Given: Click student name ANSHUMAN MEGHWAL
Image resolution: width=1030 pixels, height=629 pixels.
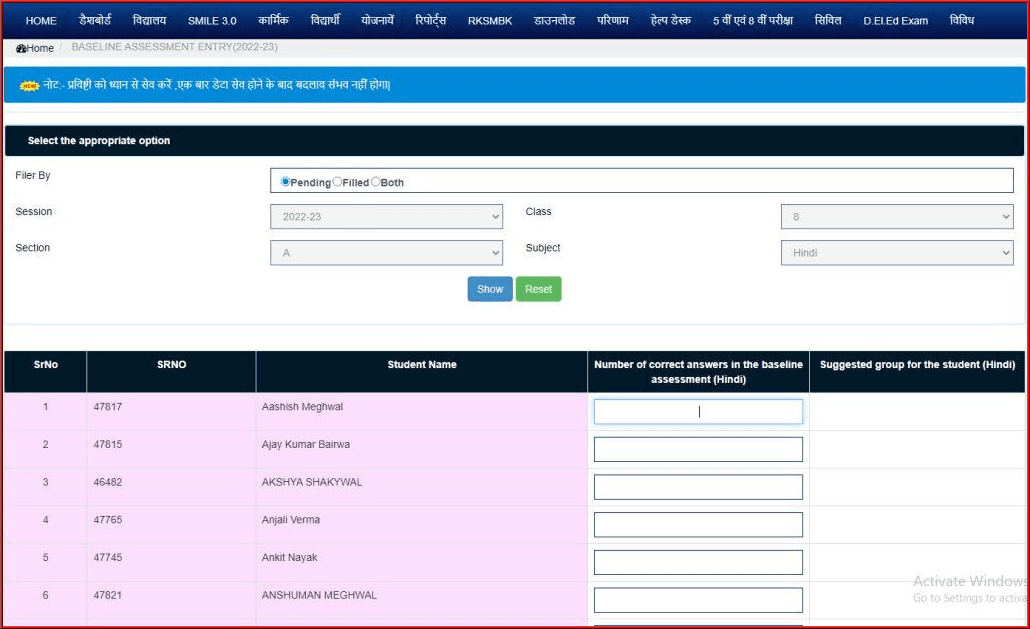Looking at the screenshot, I should click(319, 596).
